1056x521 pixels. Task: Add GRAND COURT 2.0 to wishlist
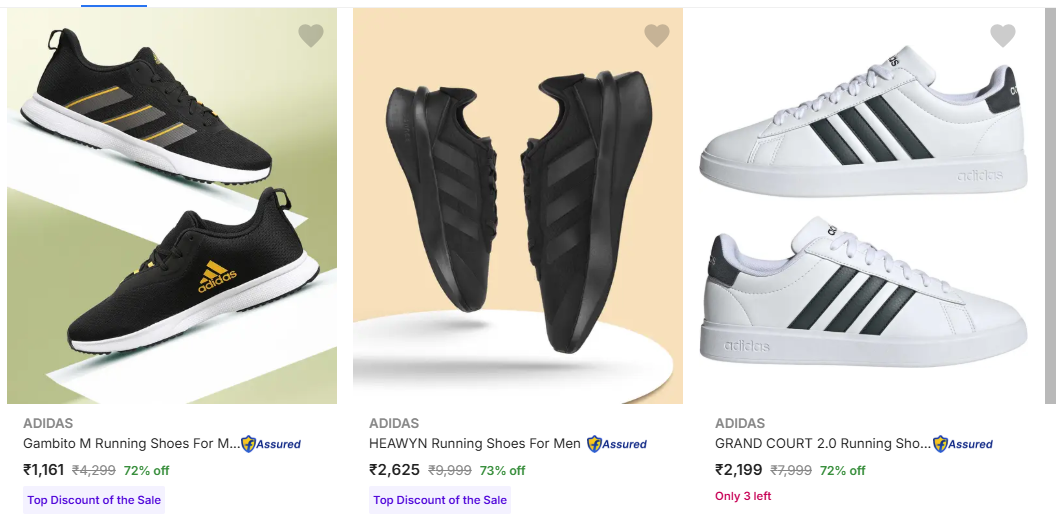point(1002,36)
